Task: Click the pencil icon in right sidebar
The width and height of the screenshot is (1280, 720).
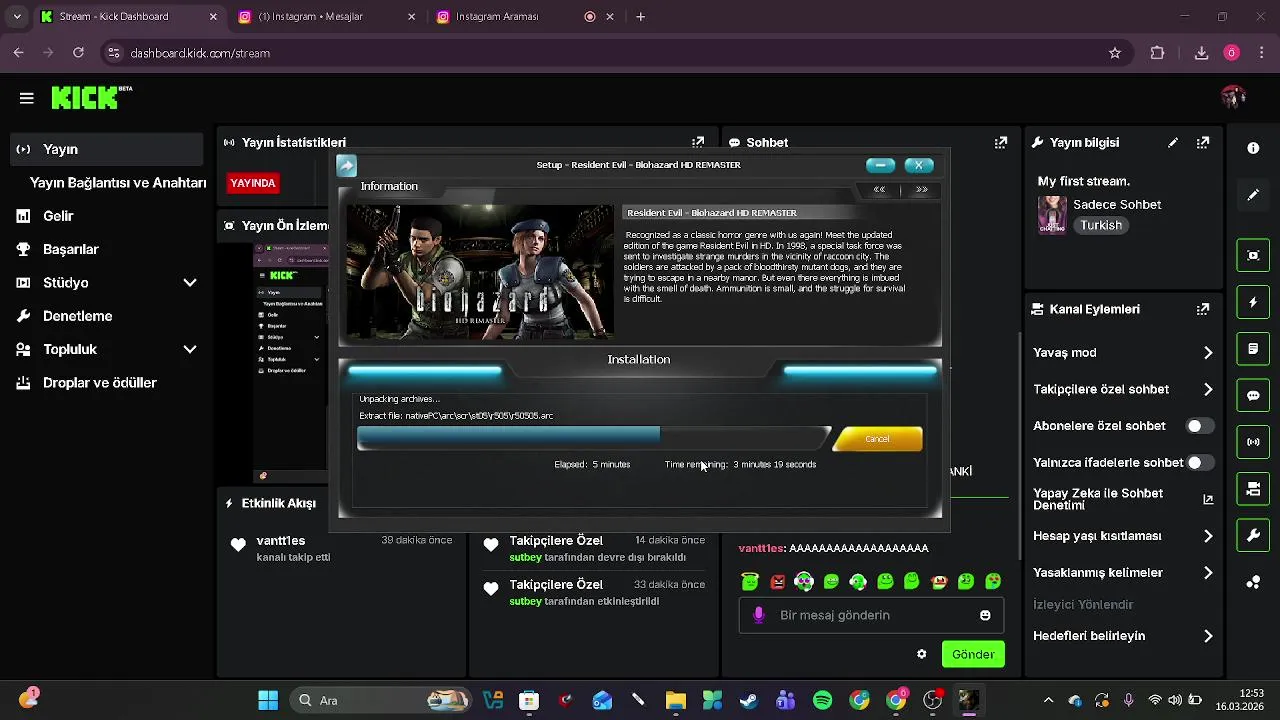Action: point(1253,195)
